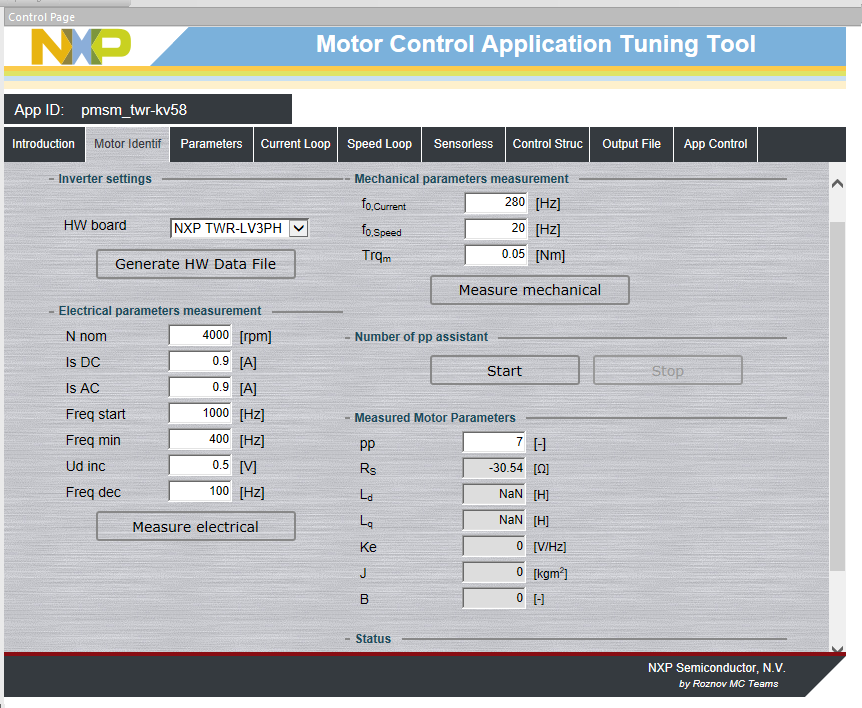Image resolution: width=862 pixels, height=708 pixels.
Task: Go to the Current Loop tab
Action: (295, 144)
